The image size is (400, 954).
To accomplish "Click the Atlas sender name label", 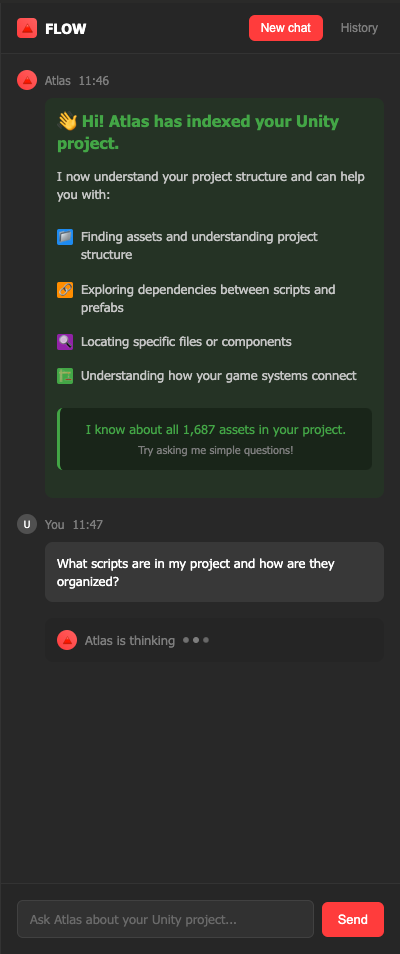I will click(58, 80).
